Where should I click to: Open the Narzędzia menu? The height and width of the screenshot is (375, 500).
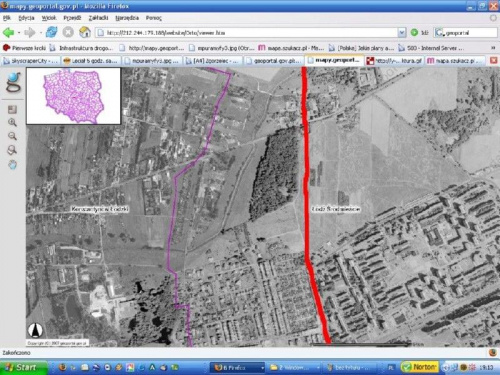click(127, 18)
